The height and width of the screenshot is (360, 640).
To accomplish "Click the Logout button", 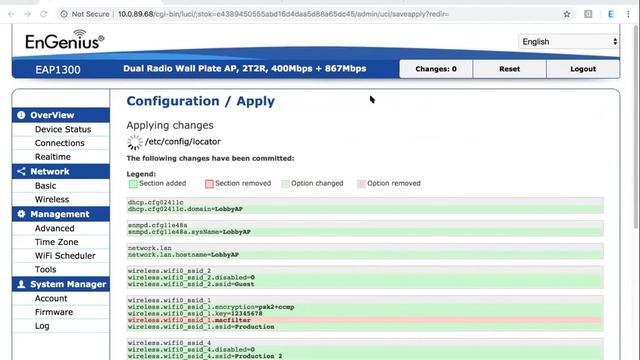I will [583, 69].
